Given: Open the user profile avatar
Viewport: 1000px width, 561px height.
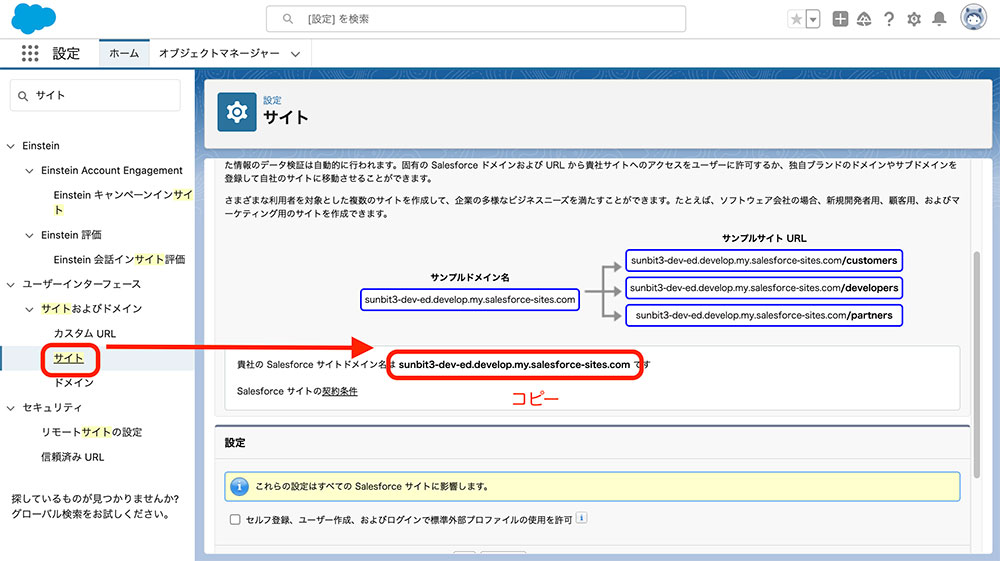Looking at the screenshot, I should coord(973,18).
